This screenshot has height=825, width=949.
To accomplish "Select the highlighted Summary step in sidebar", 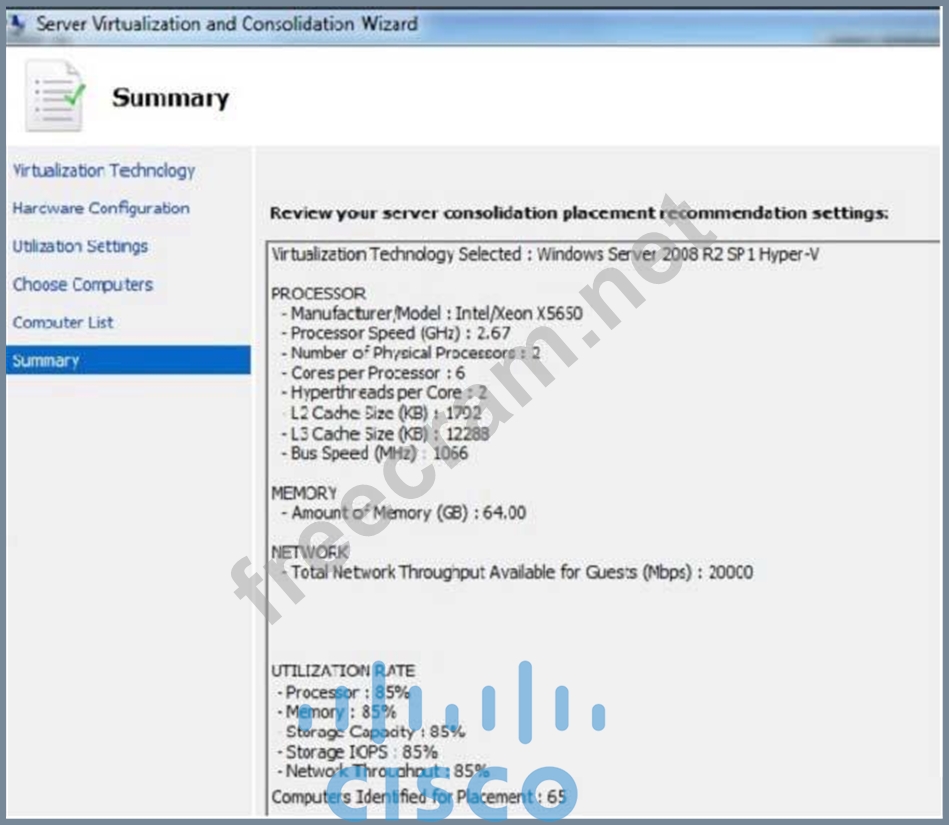I will [x=46, y=361].
